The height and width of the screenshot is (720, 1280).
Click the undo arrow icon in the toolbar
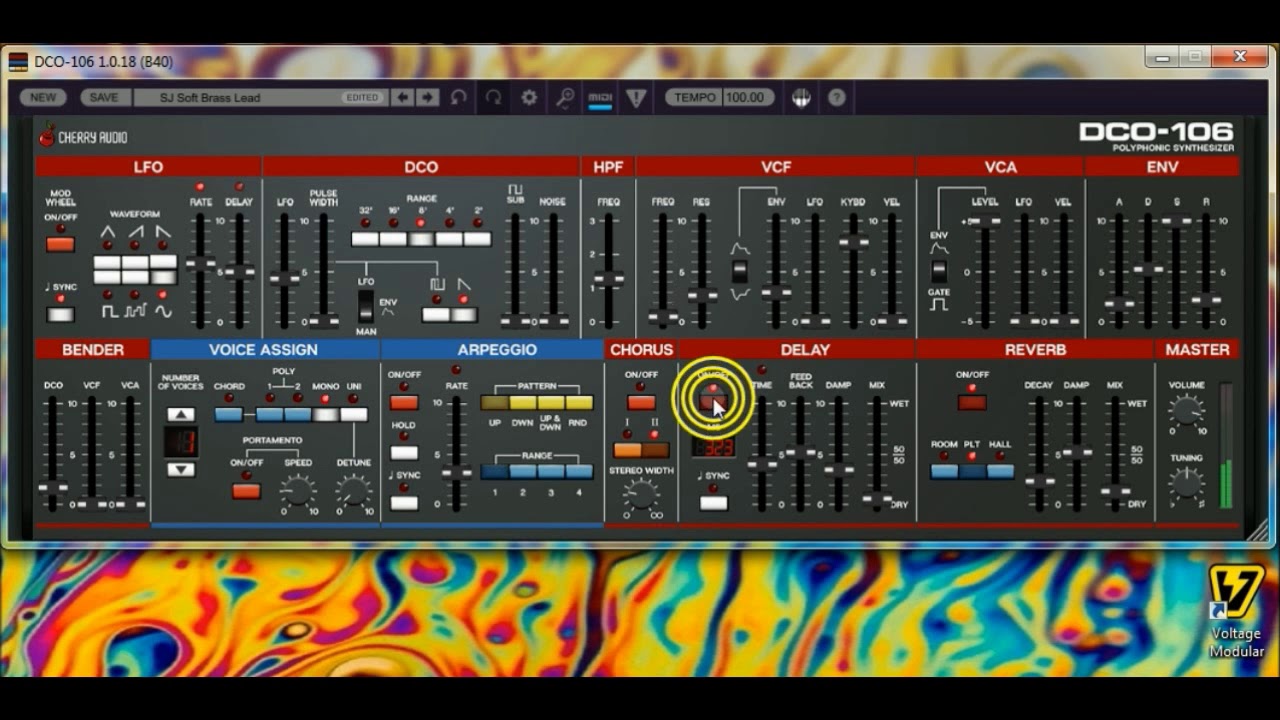[x=458, y=97]
